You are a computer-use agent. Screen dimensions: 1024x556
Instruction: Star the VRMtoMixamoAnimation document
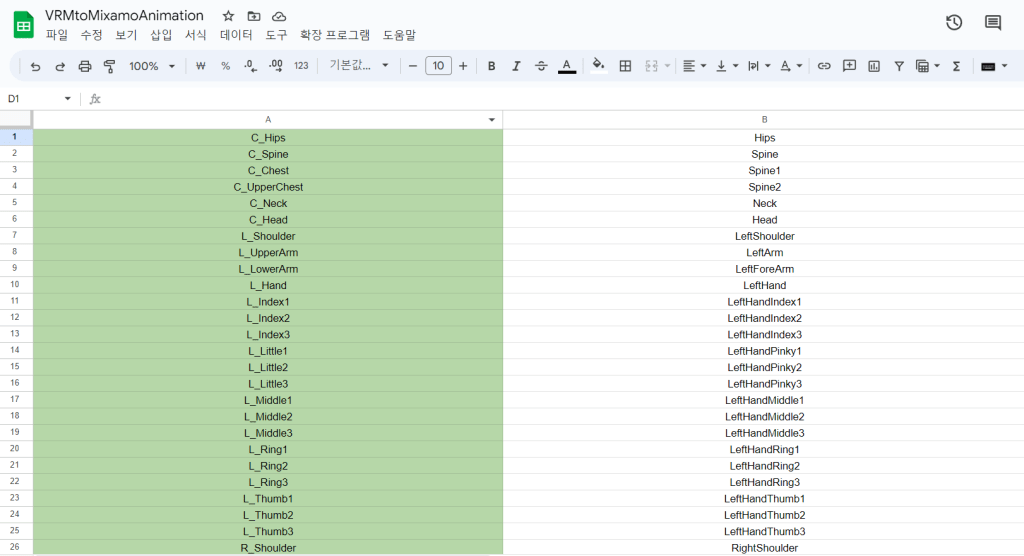point(228,16)
